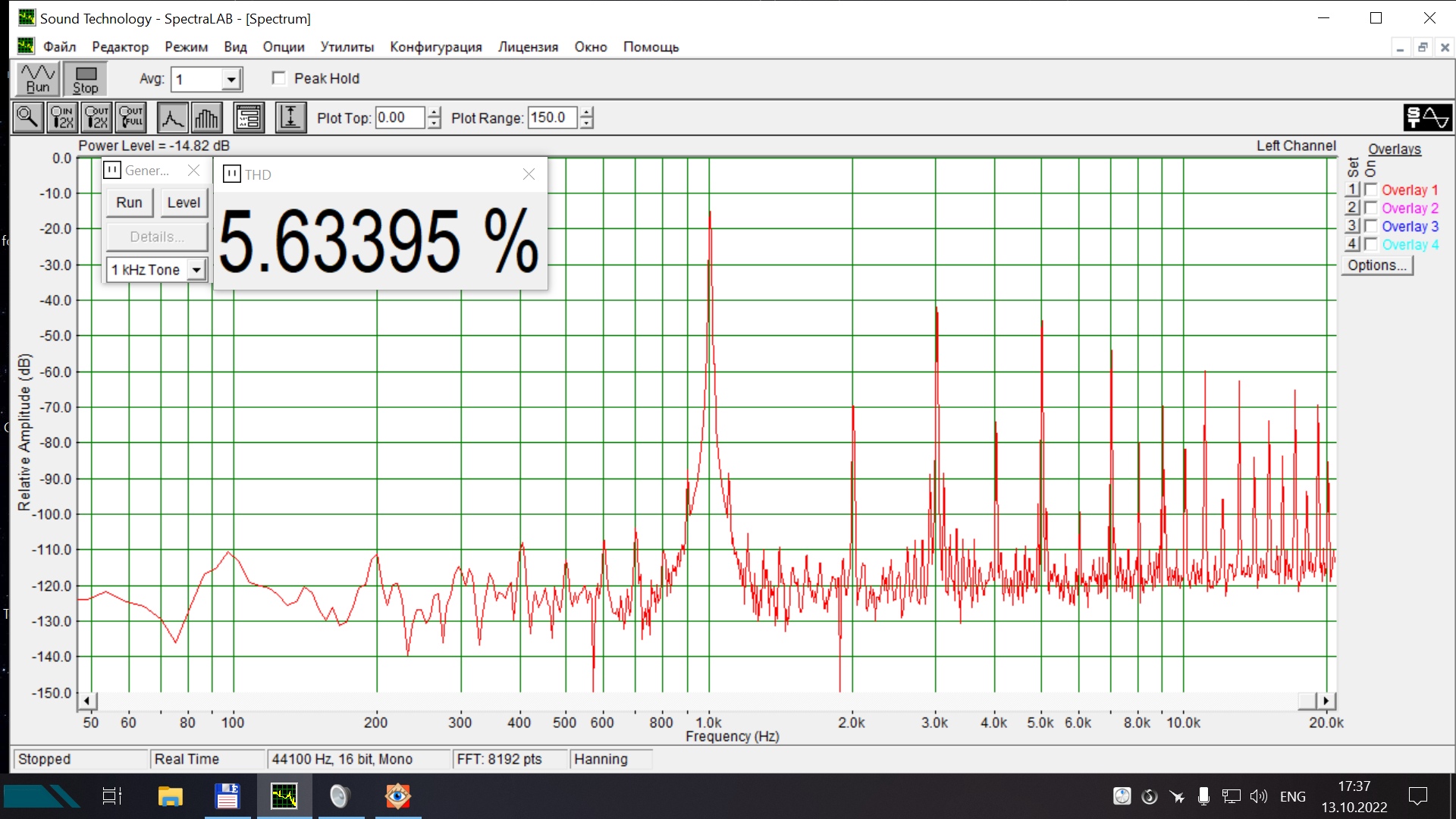
Task: Turn on Overlay 3 checkbox
Action: coord(1371,226)
